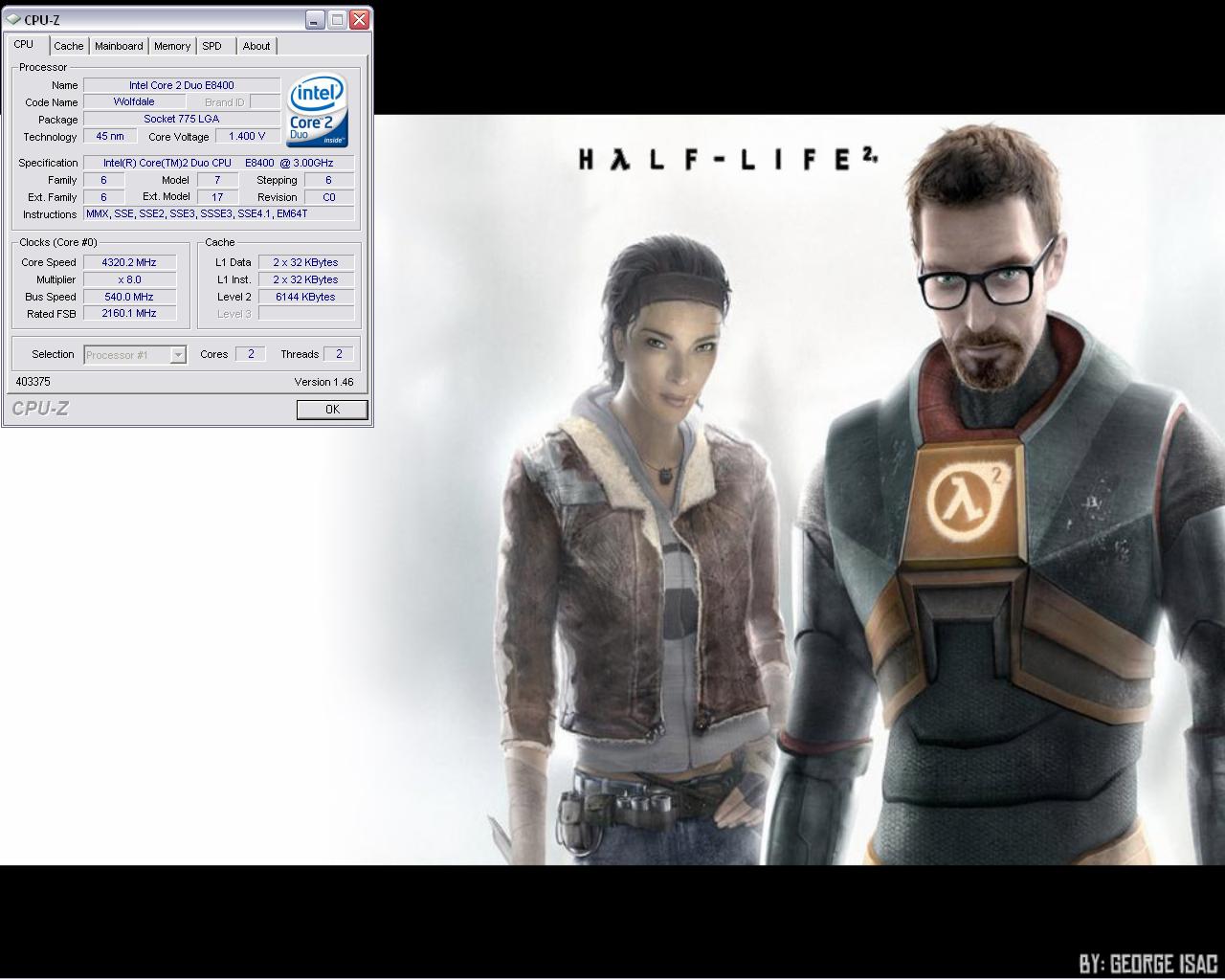Click the Technology value '45 nm'

click(110, 136)
